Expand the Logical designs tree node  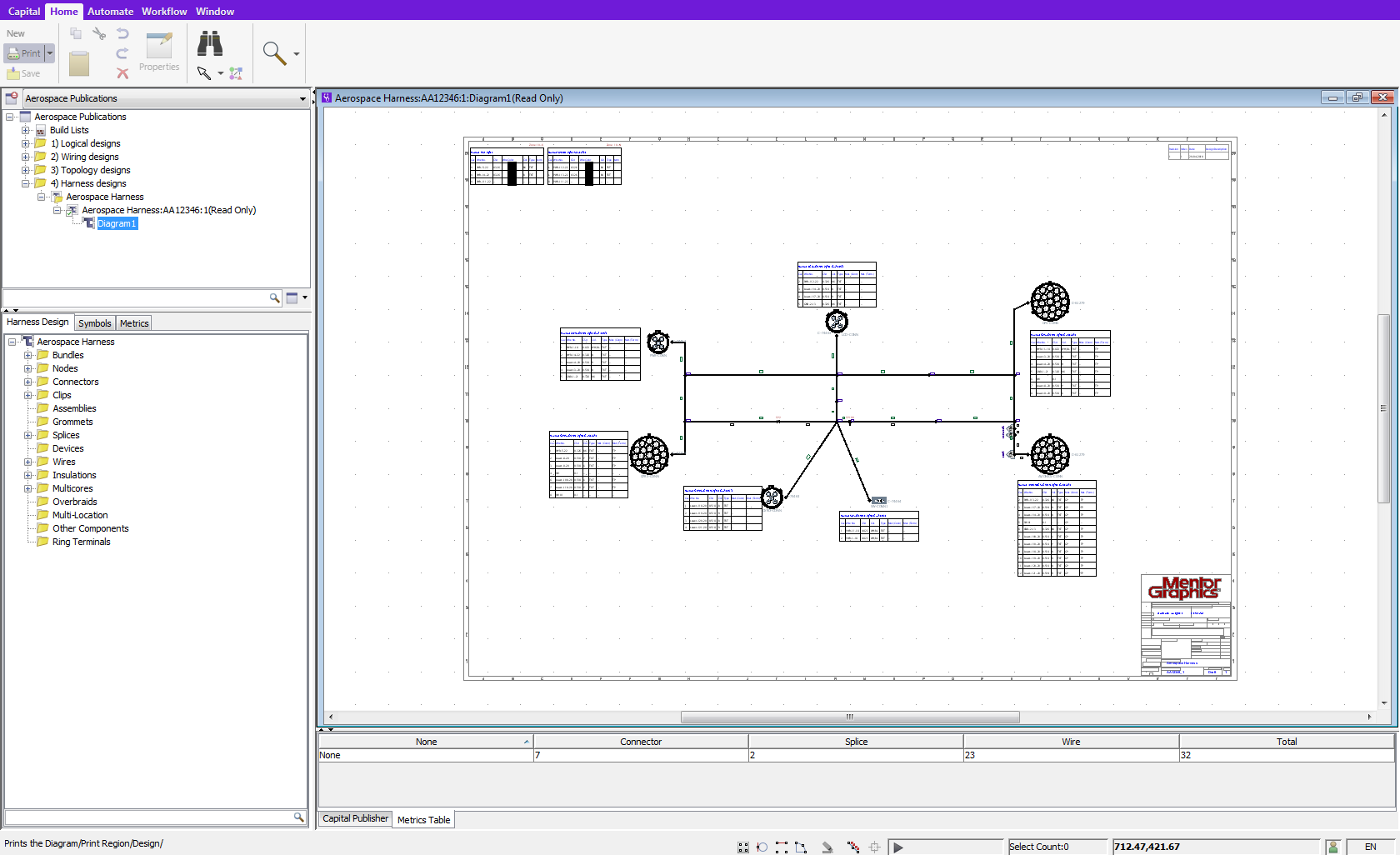(25, 143)
